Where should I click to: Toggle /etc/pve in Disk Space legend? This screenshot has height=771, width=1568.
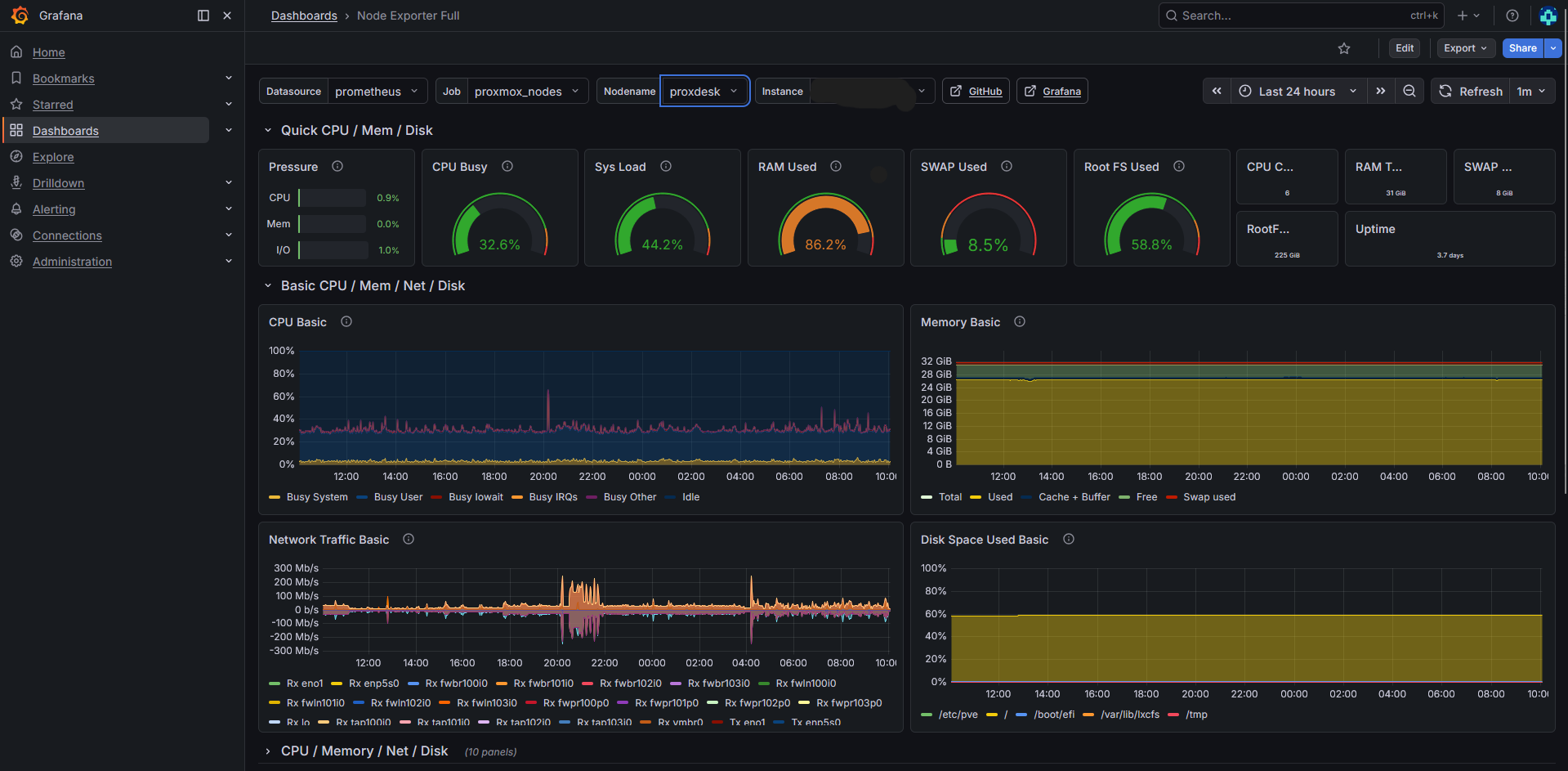958,714
